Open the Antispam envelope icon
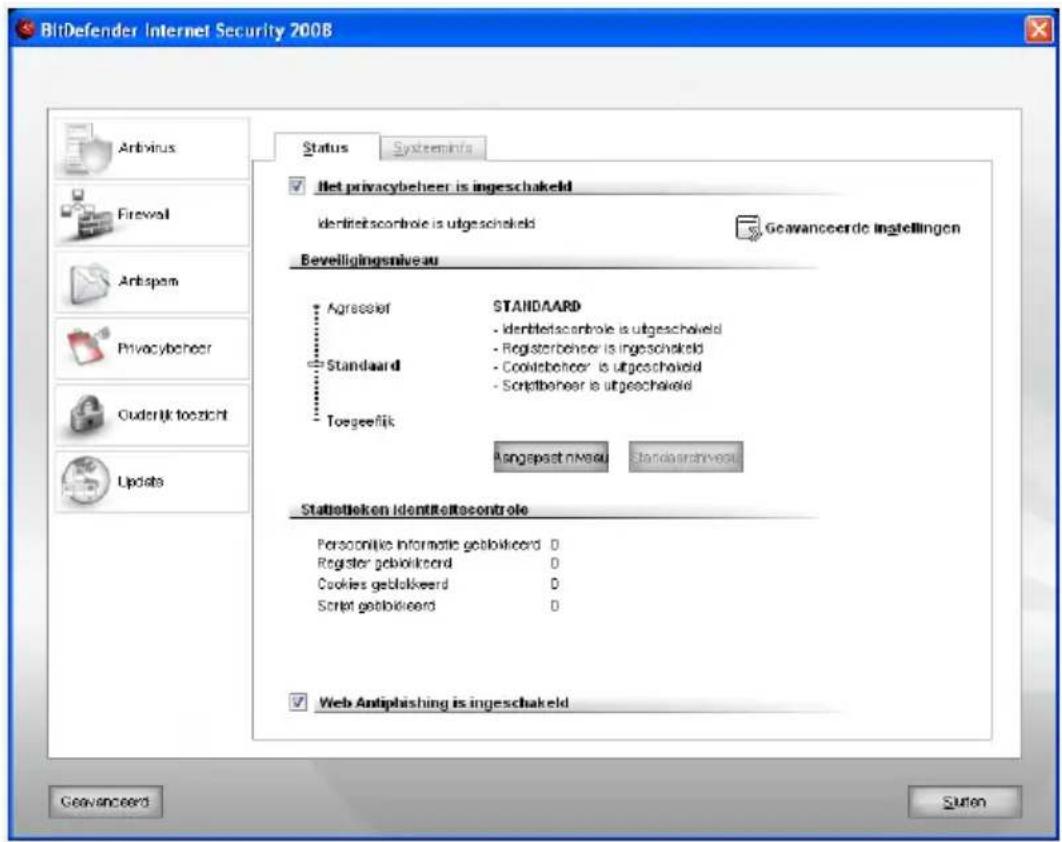This screenshot has width=1062, height=842. 89,282
